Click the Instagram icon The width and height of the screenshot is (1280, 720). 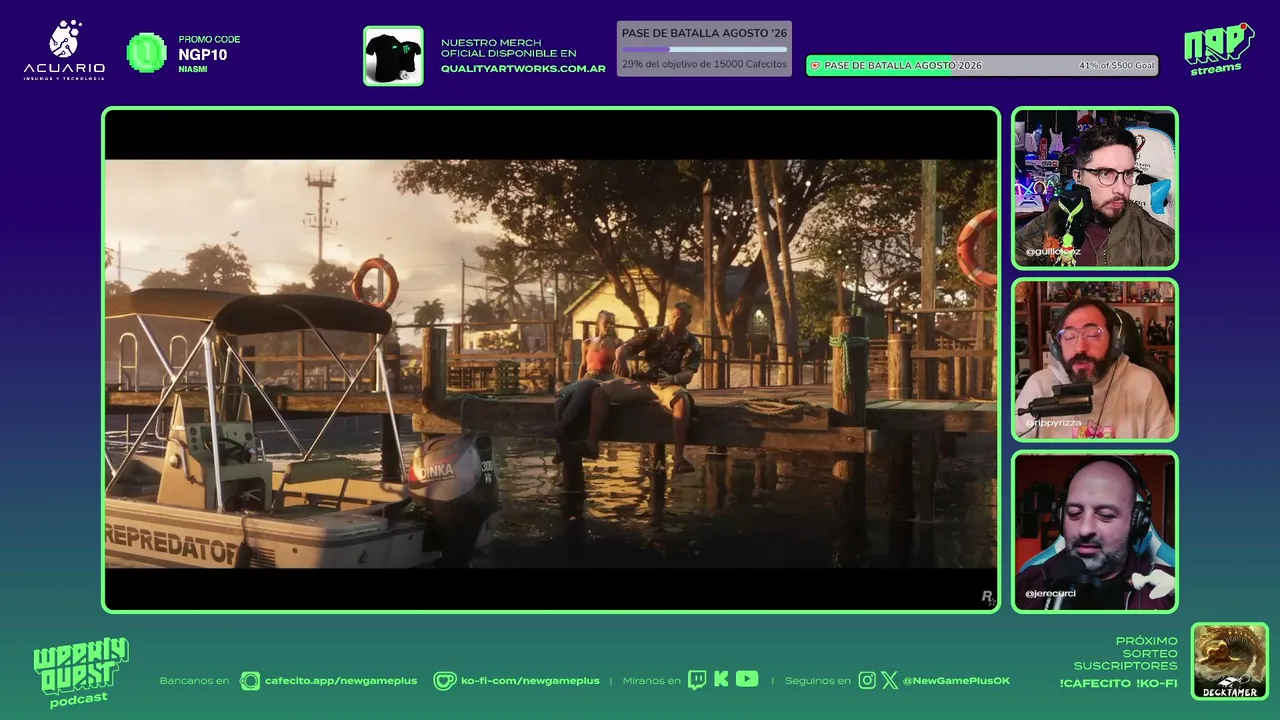tap(867, 681)
